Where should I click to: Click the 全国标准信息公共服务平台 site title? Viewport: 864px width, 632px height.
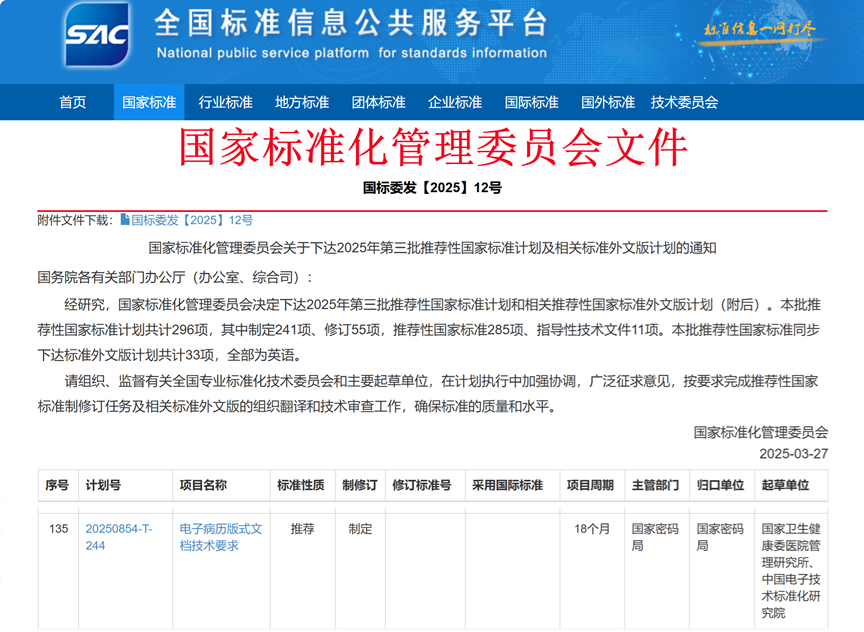(x=351, y=24)
